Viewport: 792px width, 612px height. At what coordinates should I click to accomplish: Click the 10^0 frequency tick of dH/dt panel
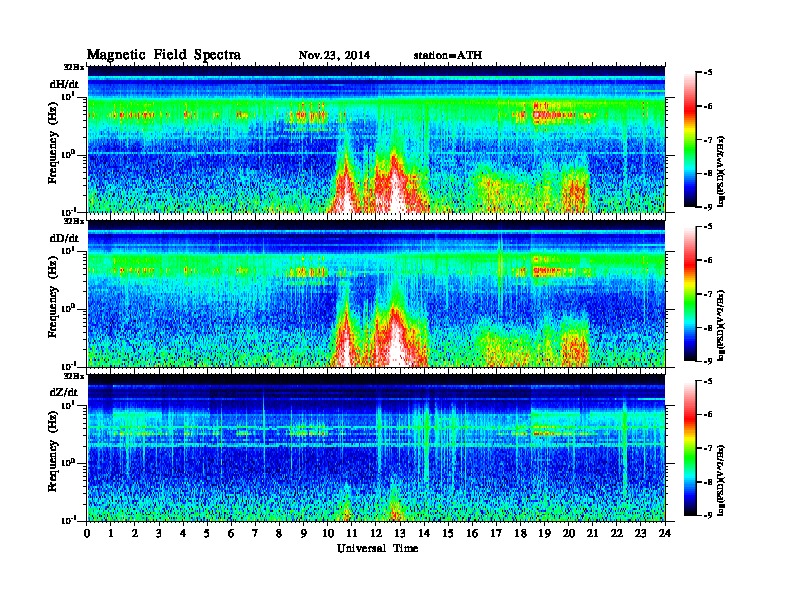pos(69,154)
